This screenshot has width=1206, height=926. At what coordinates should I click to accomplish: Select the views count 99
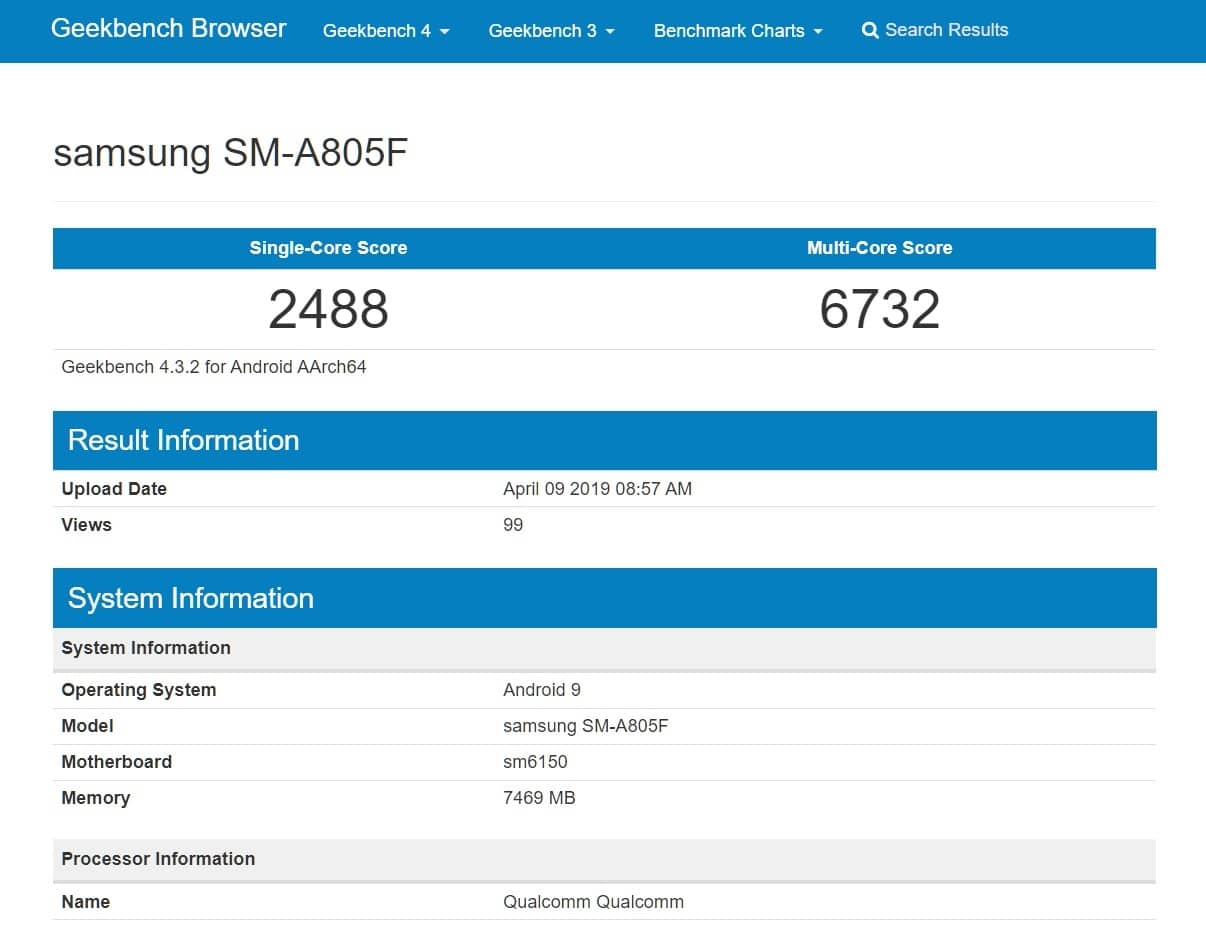pyautogui.click(x=513, y=525)
